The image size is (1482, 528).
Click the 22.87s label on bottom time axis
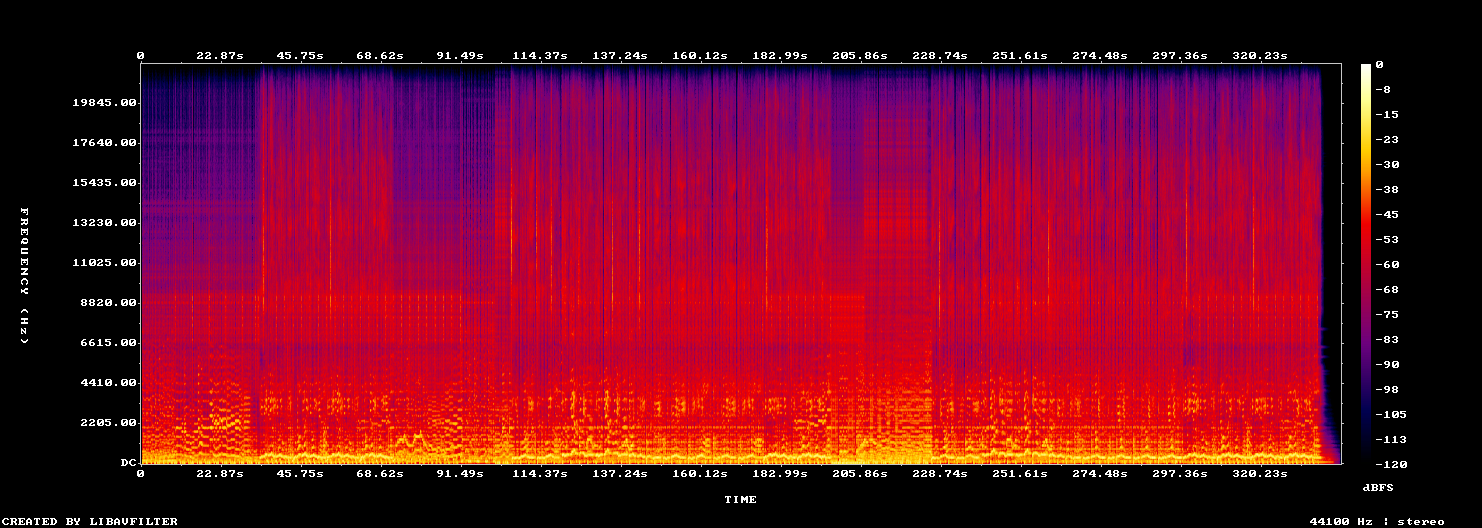pos(220,473)
